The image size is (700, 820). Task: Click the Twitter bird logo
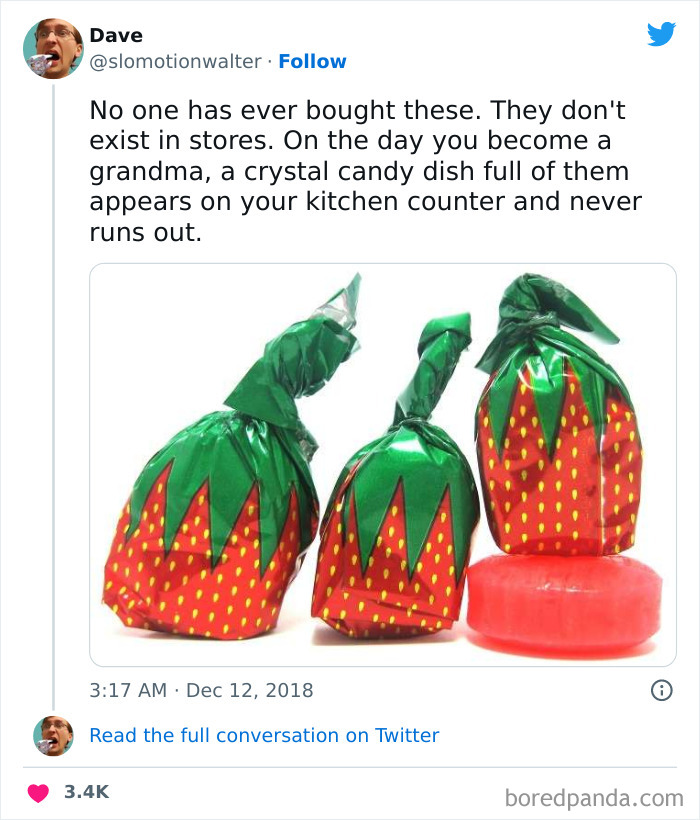[661, 35]
